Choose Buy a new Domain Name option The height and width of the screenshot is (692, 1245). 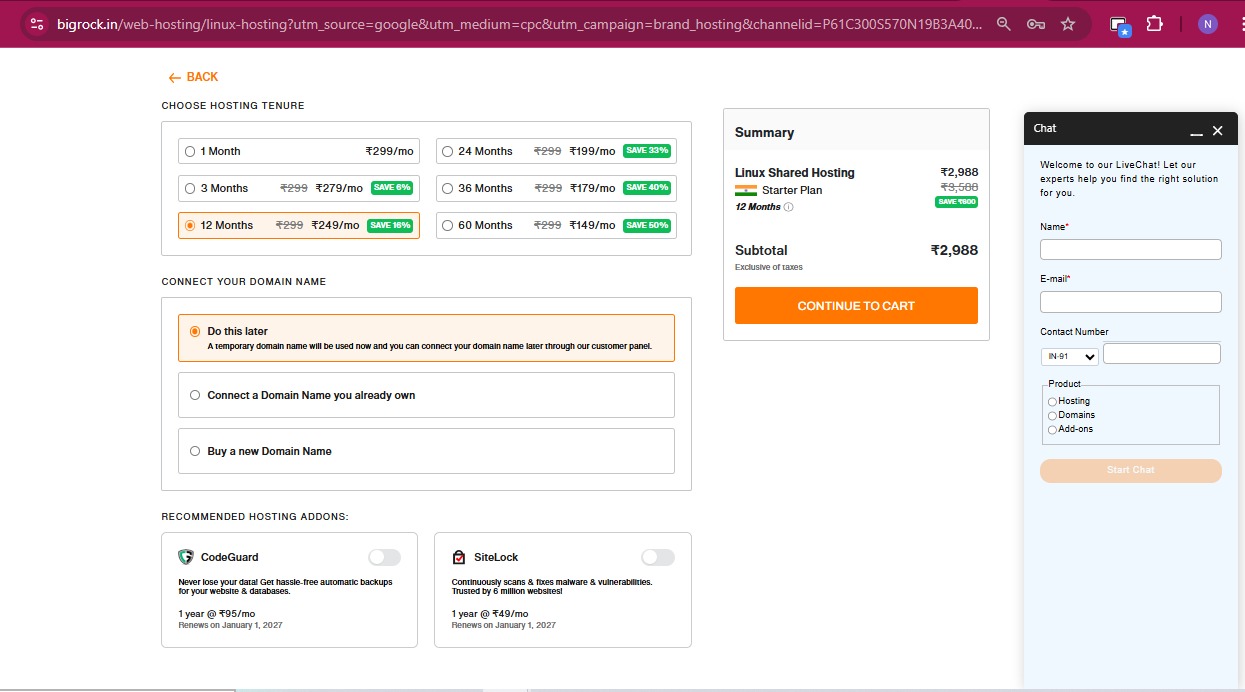pyautogui.click(x=195, y=451)
